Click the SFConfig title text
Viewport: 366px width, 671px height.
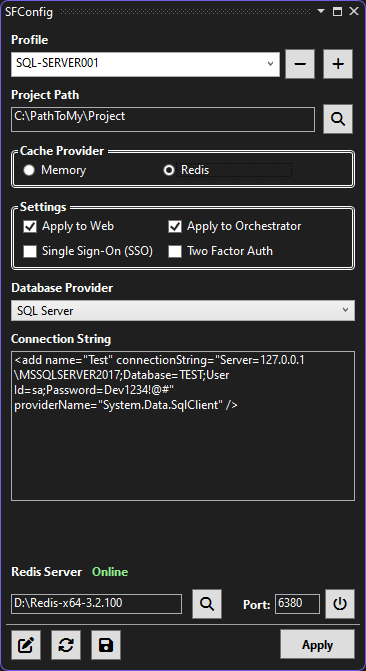(29, 12)
